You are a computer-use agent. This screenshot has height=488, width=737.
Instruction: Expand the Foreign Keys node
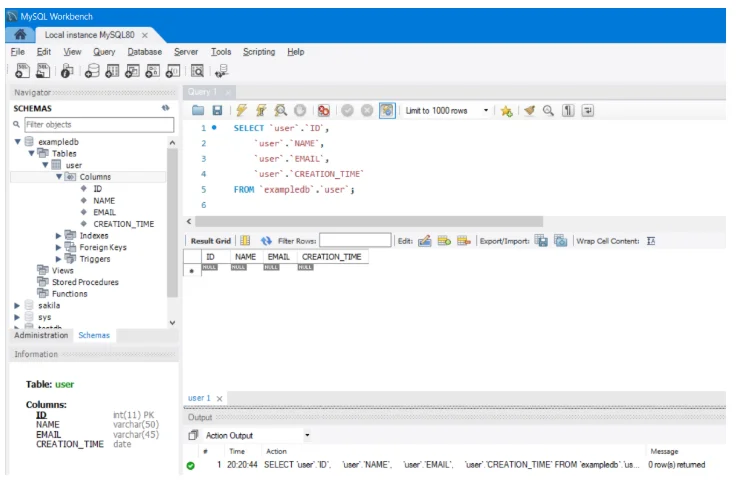coord(58,247)
